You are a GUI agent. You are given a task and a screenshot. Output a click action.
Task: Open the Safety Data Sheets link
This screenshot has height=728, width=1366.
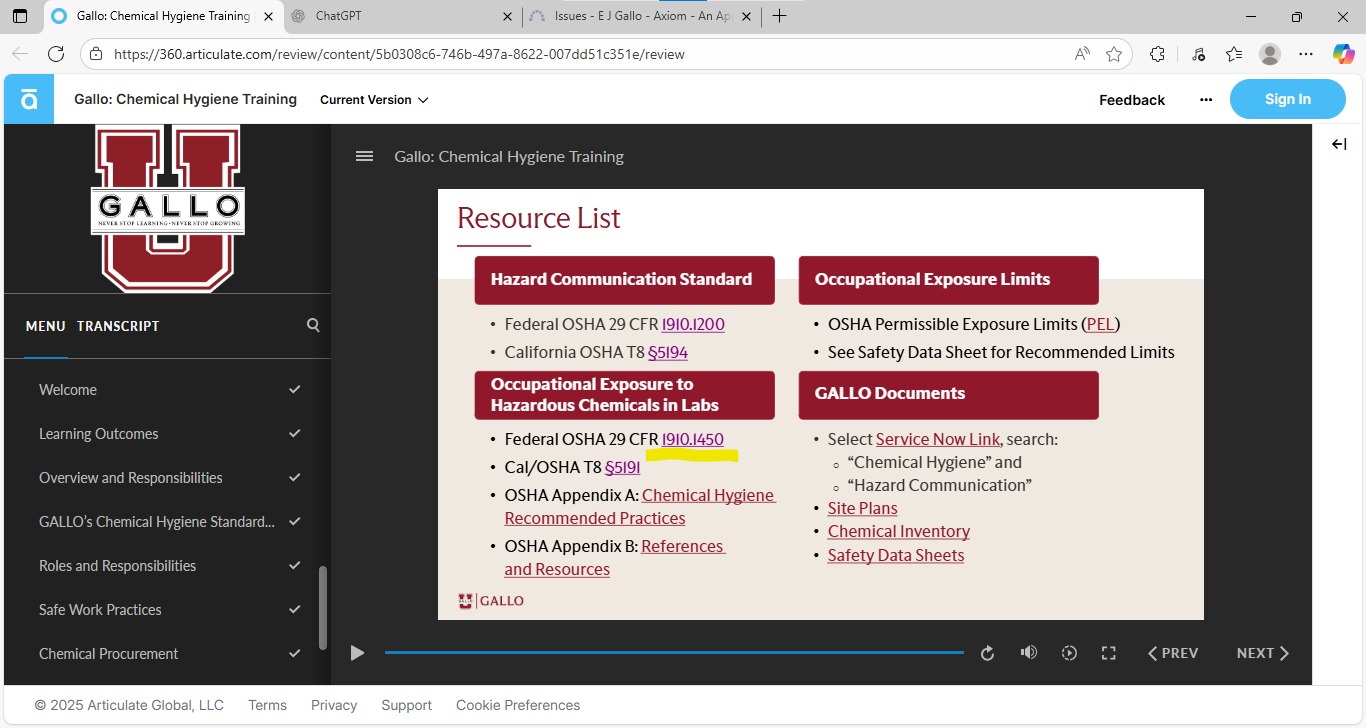[x=896, y=555]
